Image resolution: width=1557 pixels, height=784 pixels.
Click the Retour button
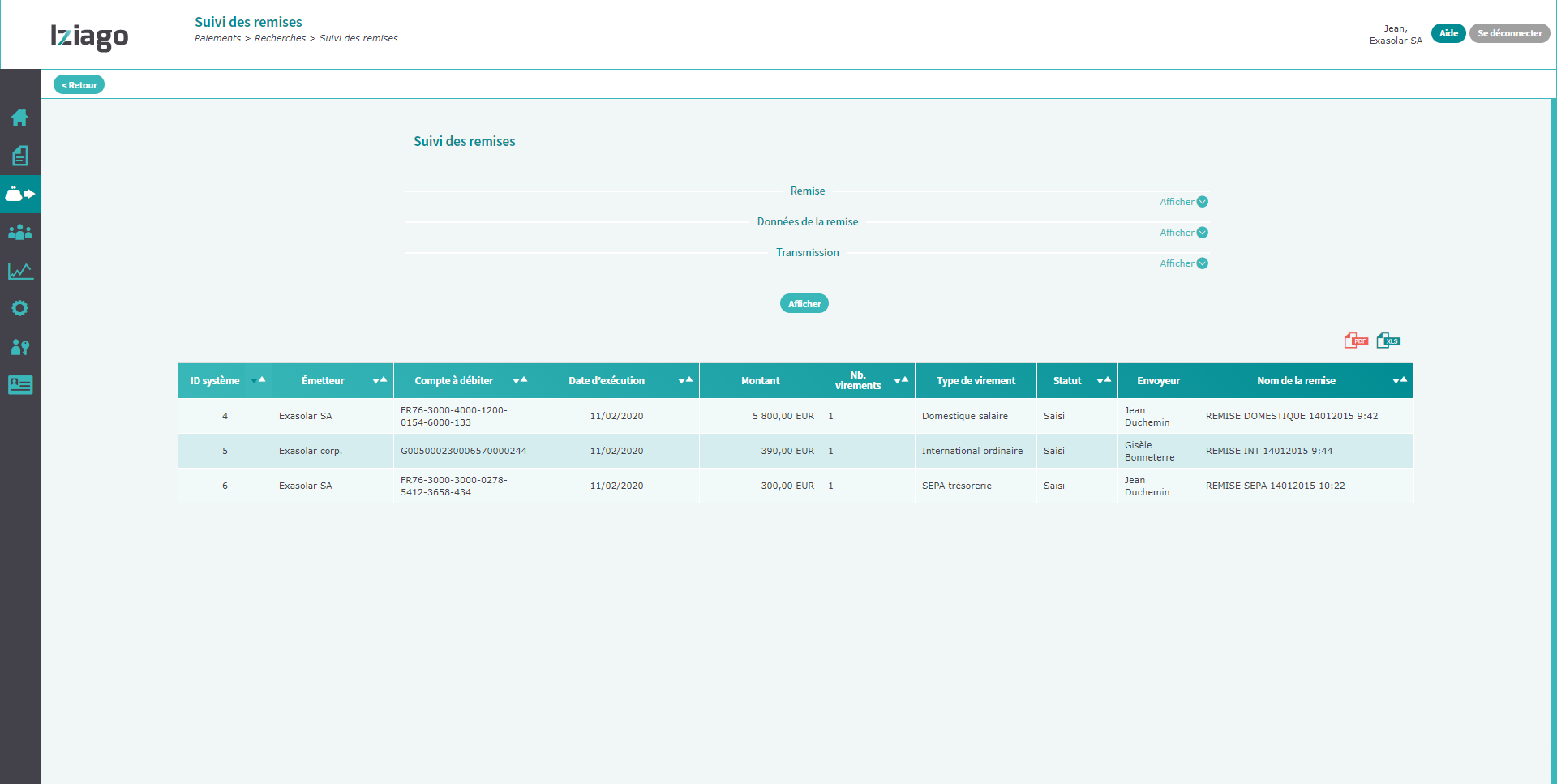[x=79, y=85]
